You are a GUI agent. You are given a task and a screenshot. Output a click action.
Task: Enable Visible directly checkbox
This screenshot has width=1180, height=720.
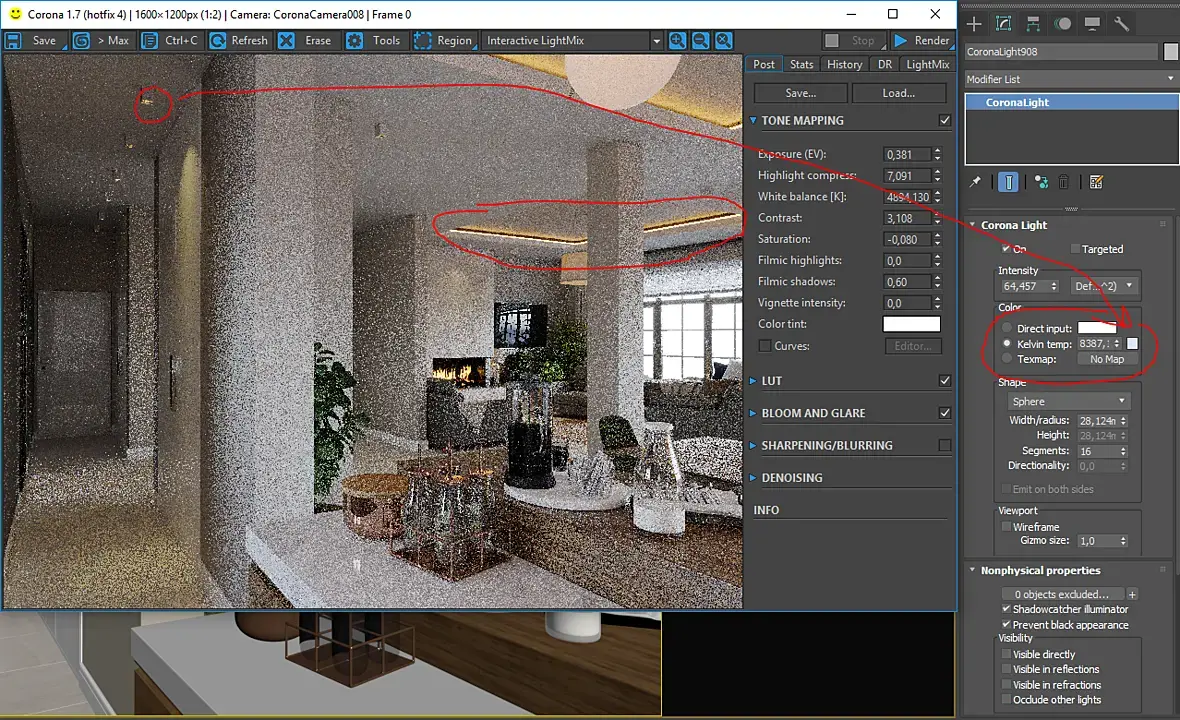(1006, 655)
